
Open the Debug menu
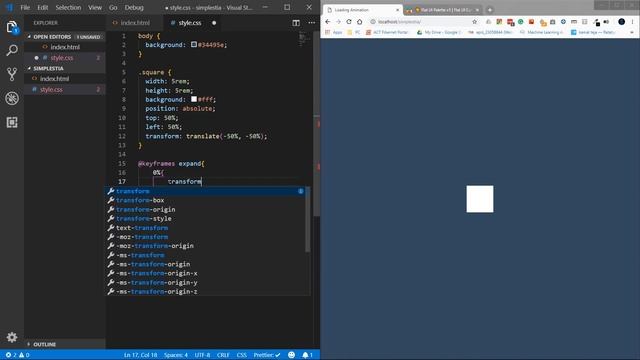[x=134, y=7]
